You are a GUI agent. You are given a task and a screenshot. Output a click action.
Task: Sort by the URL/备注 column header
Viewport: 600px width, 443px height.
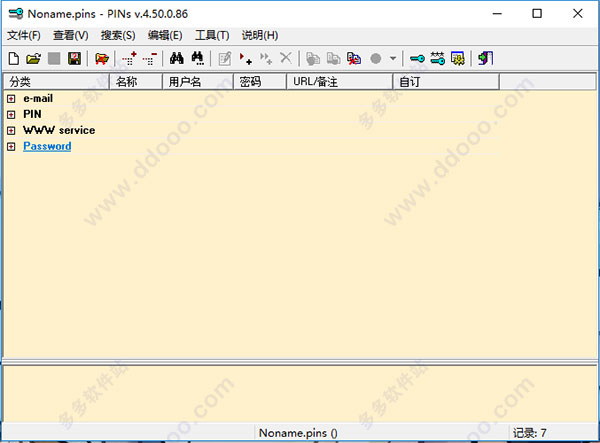pos(340,82)
